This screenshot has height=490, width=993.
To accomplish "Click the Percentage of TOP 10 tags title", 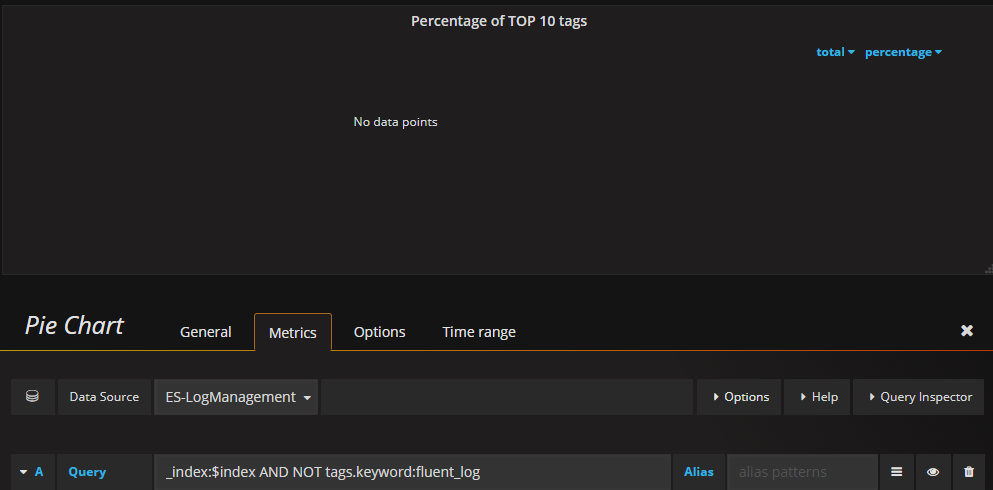I will pyautogui.click(x=499, y=21).
